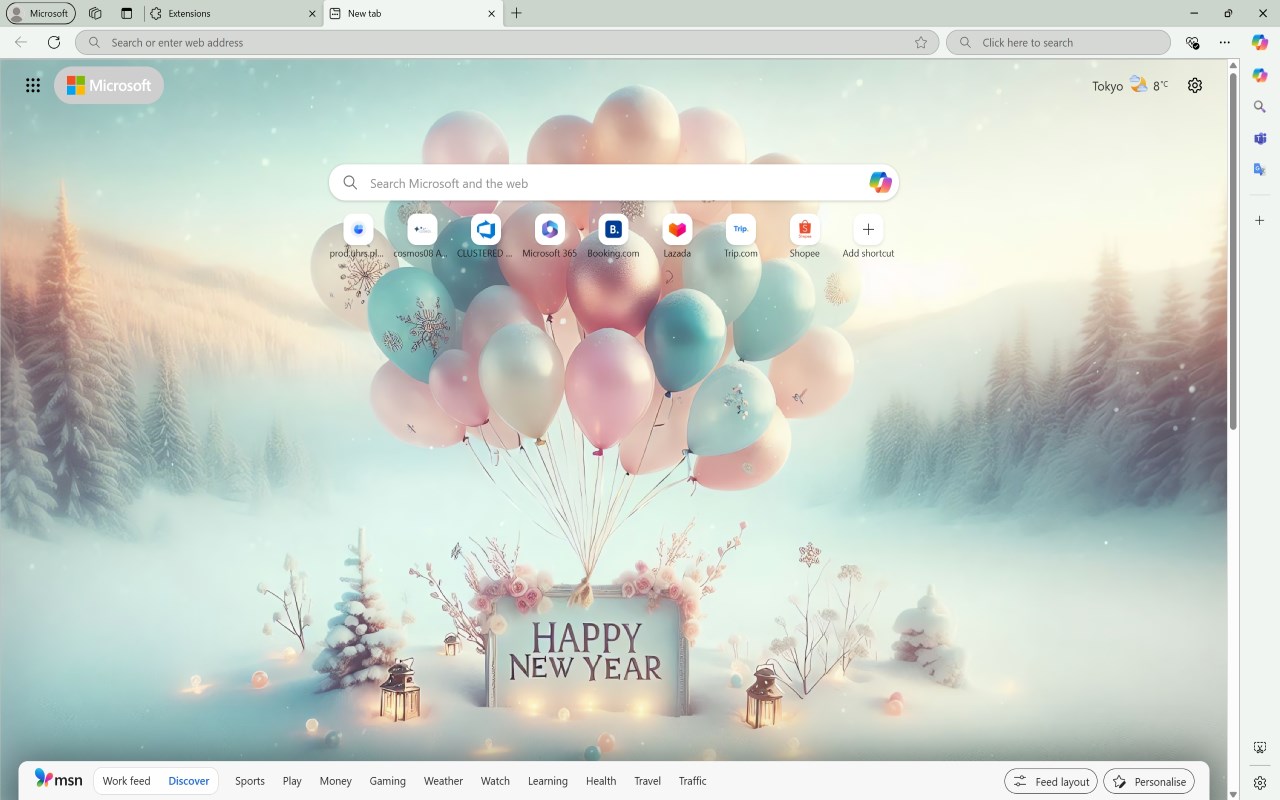Screen dimensions: 1280x800
Task: Open Lazada shortcut
Action: click(677, 237)
